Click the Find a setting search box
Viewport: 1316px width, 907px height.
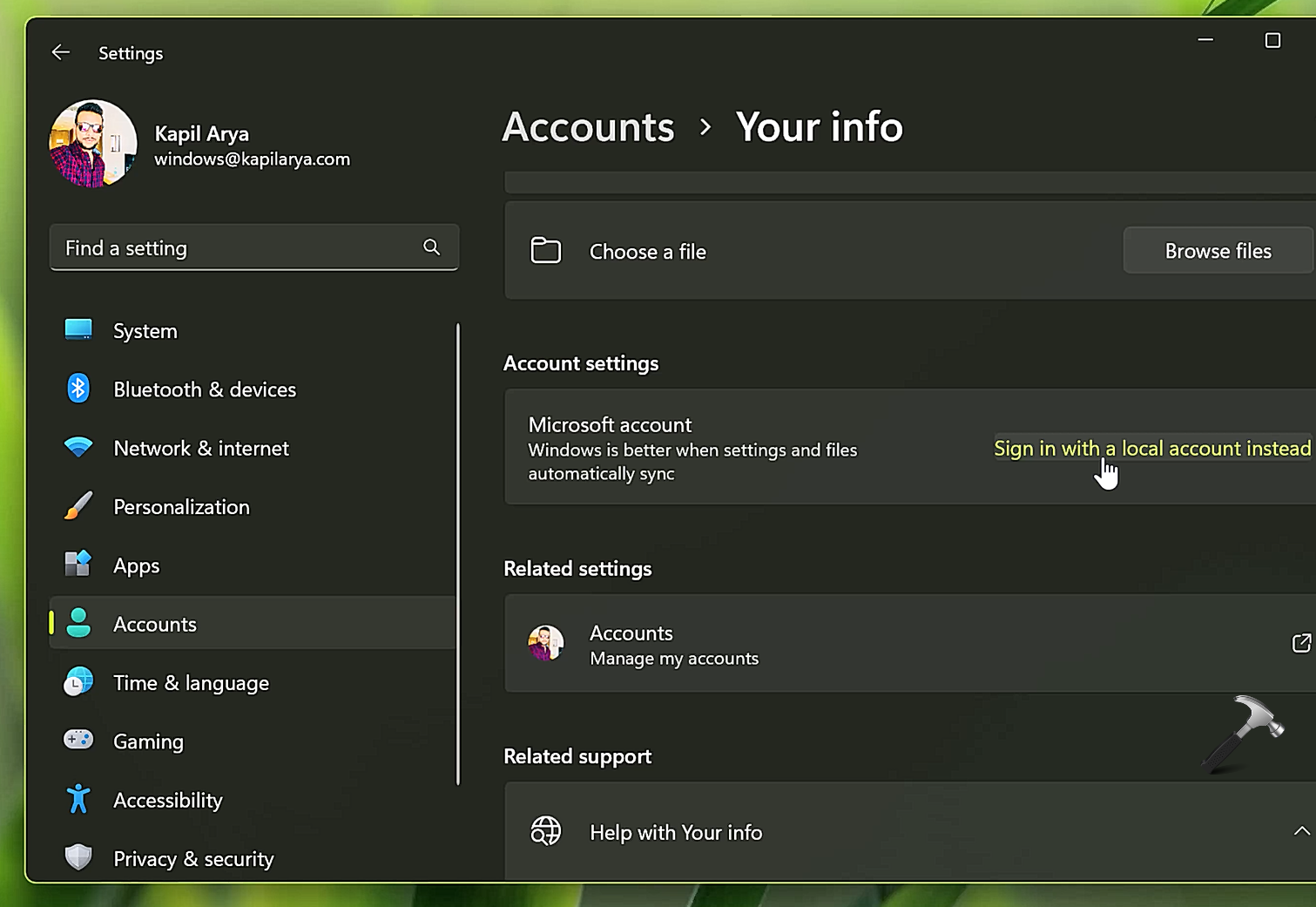pos(235,247)
